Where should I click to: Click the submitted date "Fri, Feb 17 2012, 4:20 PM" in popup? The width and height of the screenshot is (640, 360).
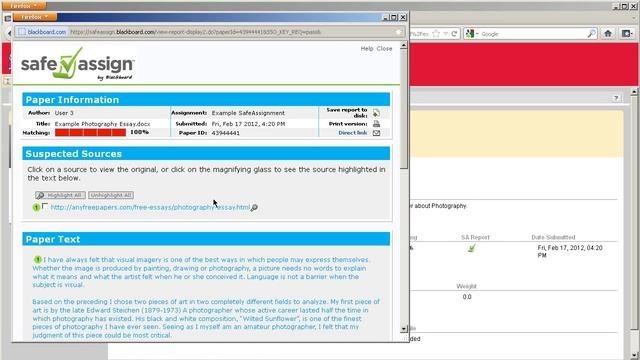pos(248,124)
